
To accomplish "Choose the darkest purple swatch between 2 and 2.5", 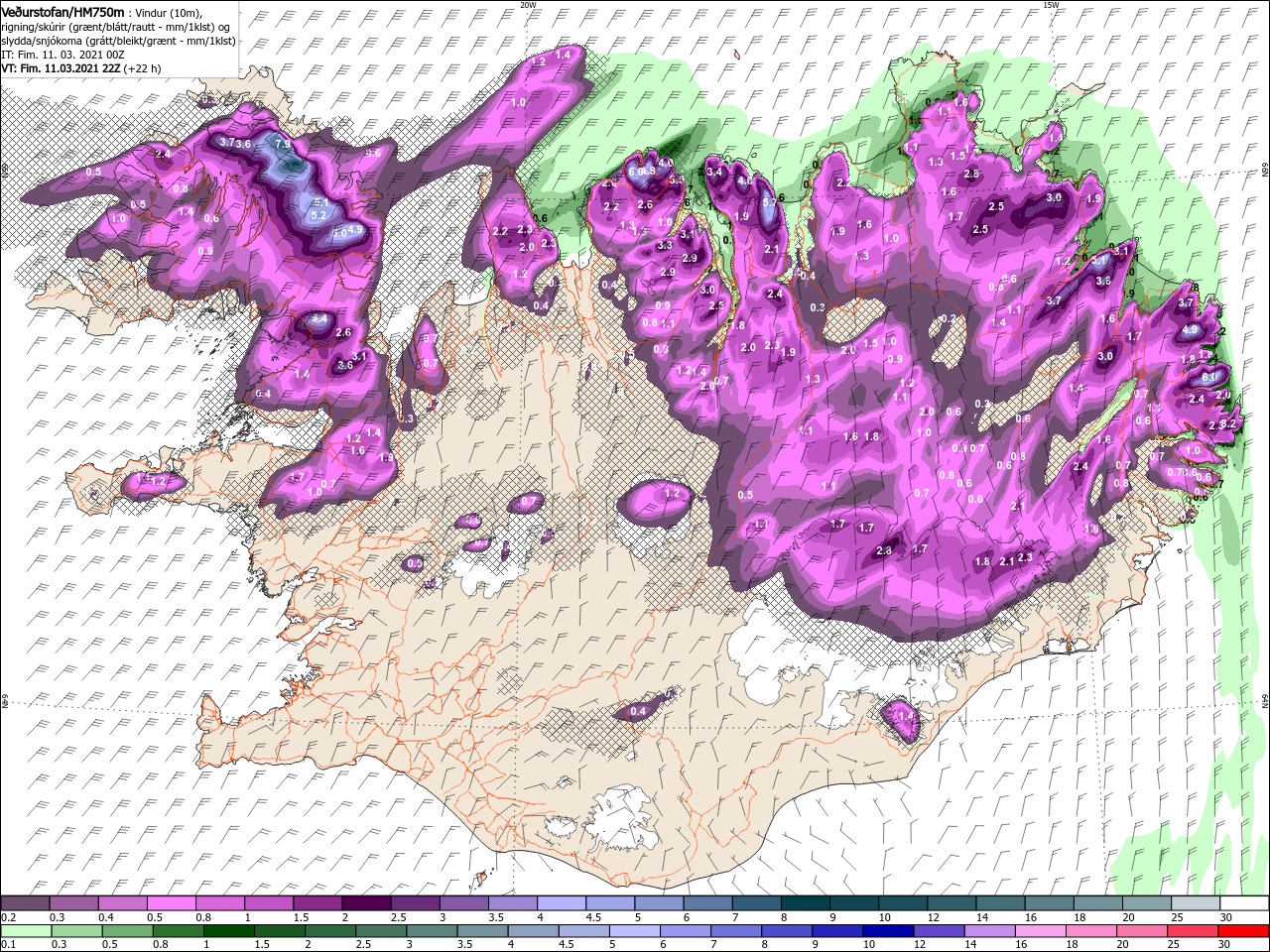I will tap(366, 903).
